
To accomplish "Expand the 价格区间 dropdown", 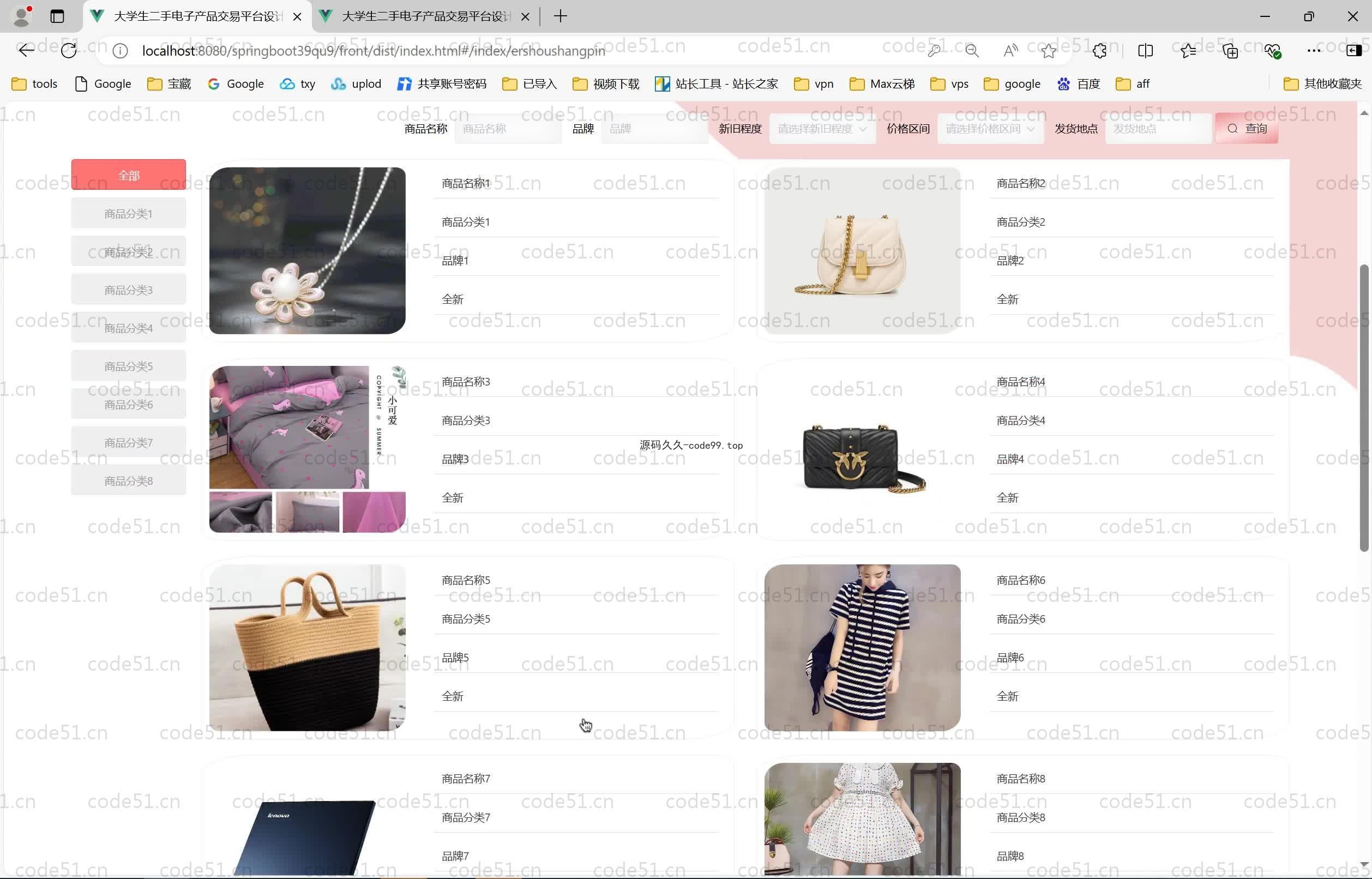I will pyautogui.click(x=990, y=129).
